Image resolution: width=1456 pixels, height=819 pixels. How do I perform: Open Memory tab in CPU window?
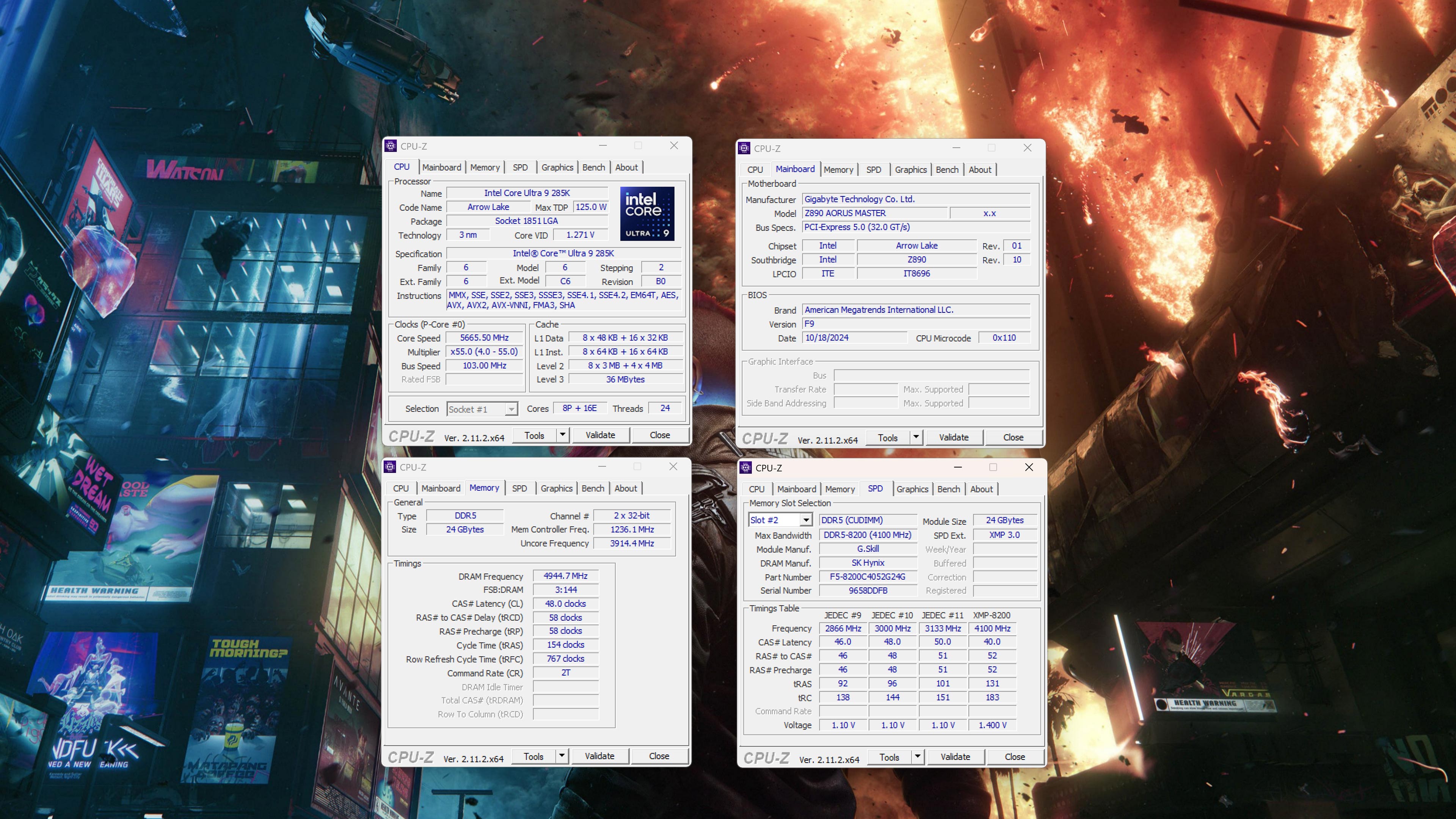(485, 167)
